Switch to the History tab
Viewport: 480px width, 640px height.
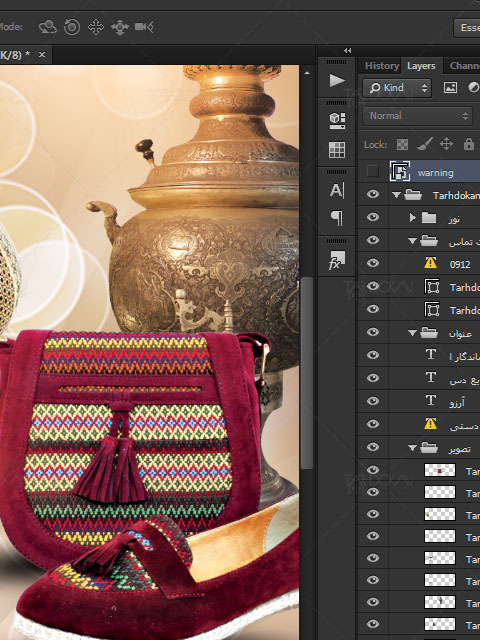(382, 66)
